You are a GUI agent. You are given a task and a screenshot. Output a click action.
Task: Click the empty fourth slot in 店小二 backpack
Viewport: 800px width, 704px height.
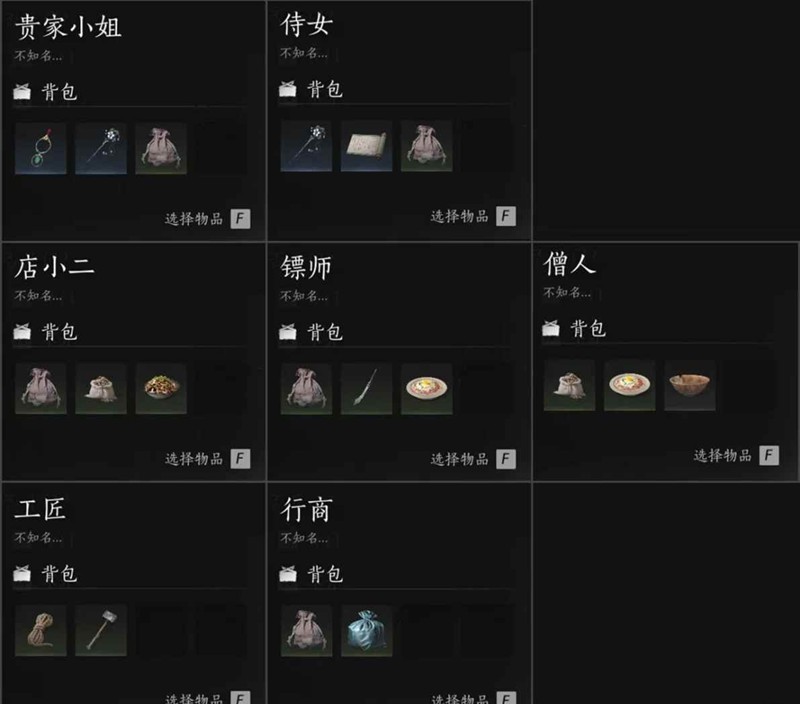click(221, 388)
